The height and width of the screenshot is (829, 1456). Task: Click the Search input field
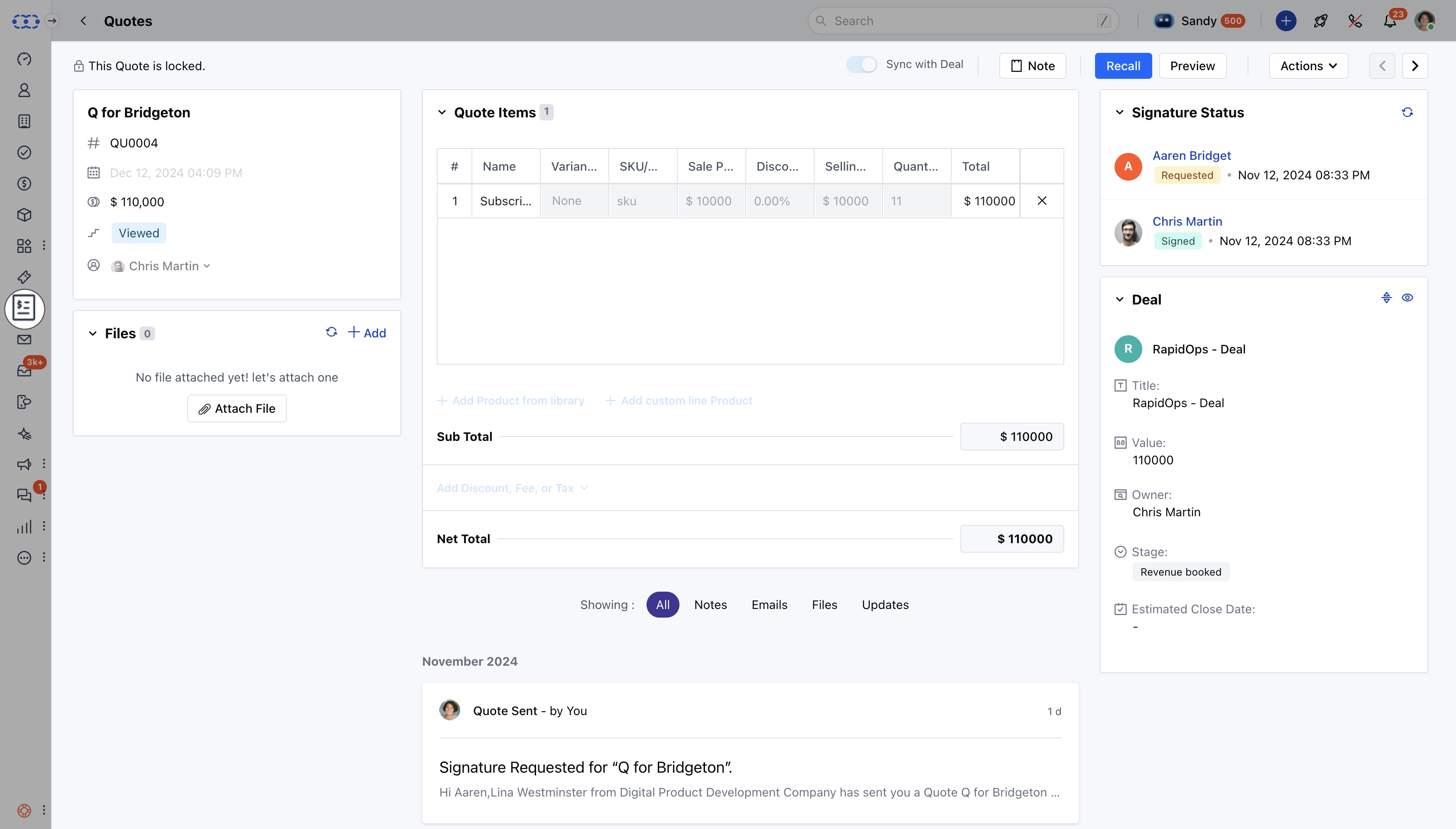963,21
